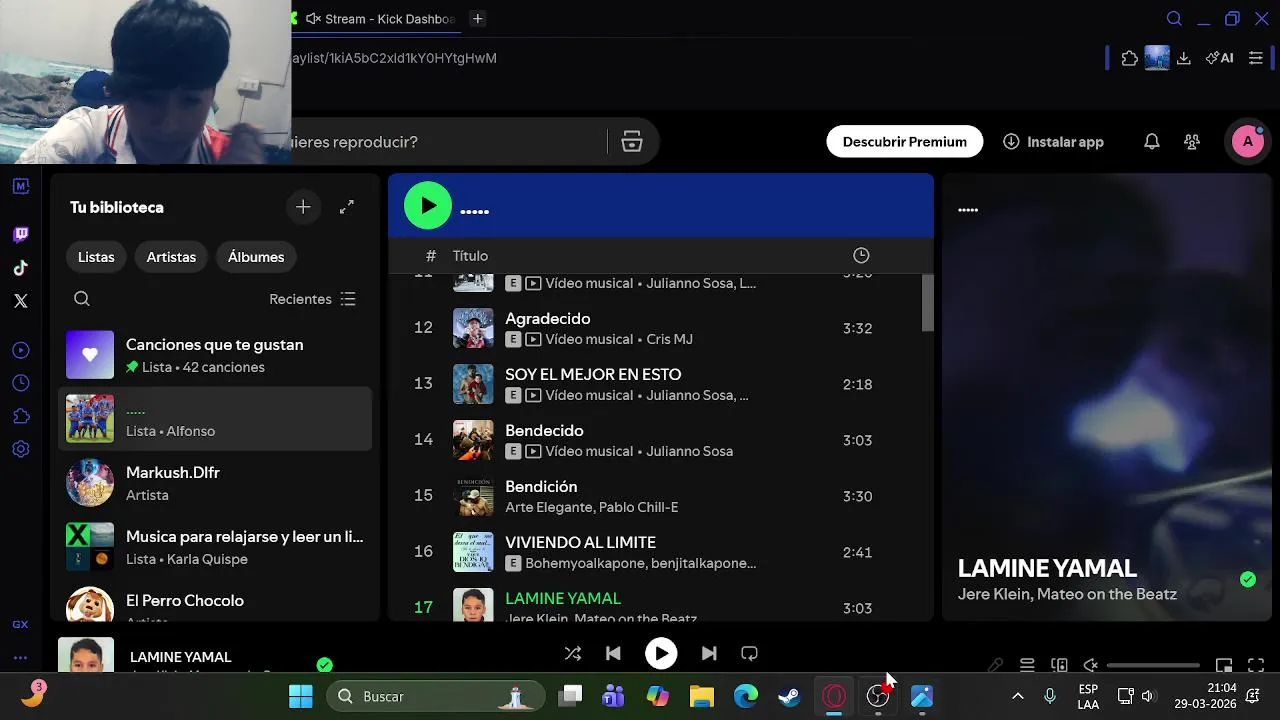Play the playlist with green button
Image resolution: width=1280 pixels, height=720 pixels.
(x=428, y=206)
